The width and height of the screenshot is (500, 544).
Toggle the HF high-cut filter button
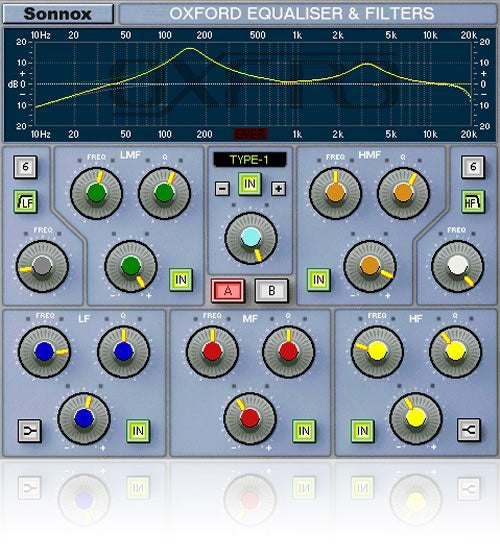click(473, 202)
